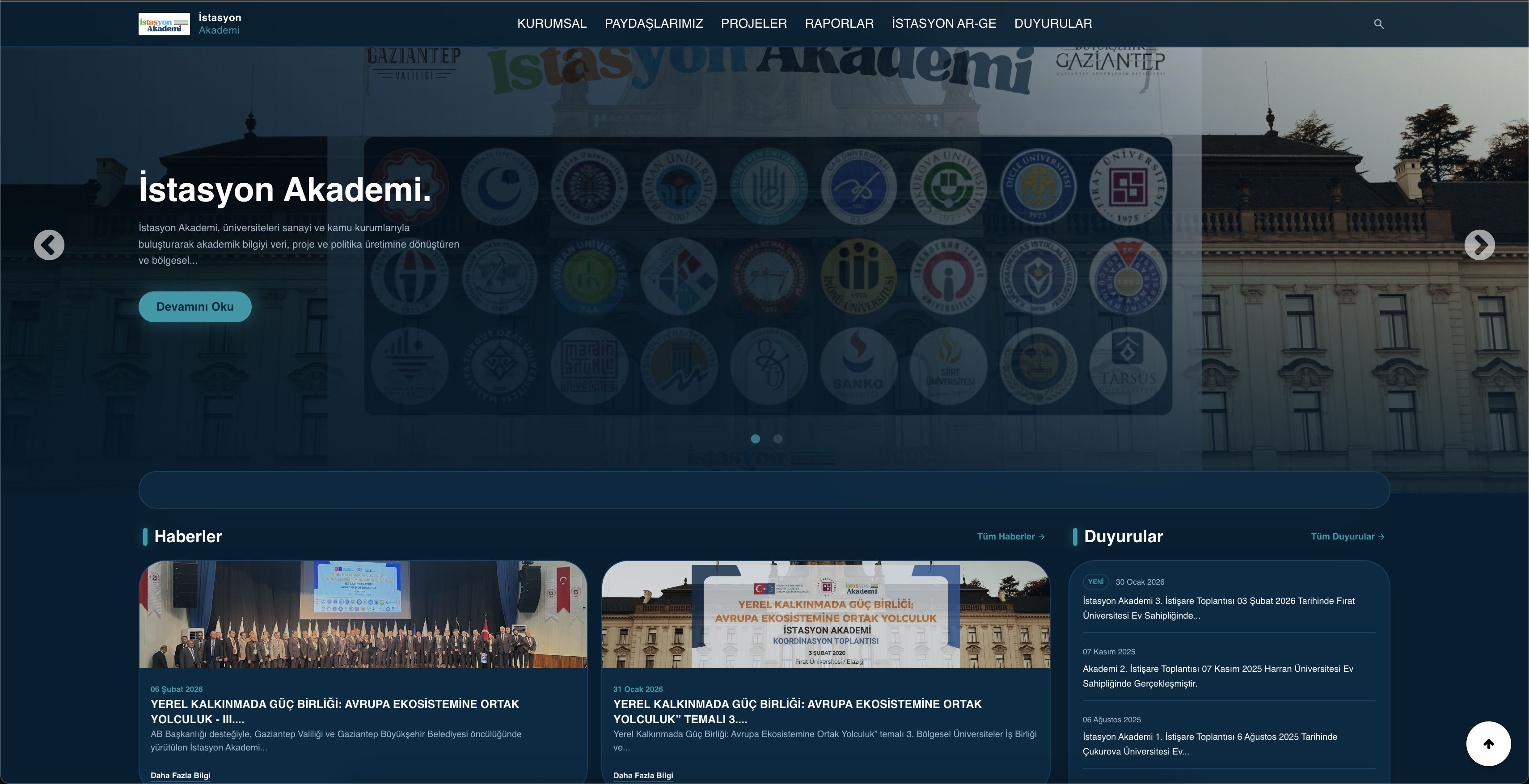Go to previous slide arrow
1529x784 pixels.
click(x=49, y=245)
